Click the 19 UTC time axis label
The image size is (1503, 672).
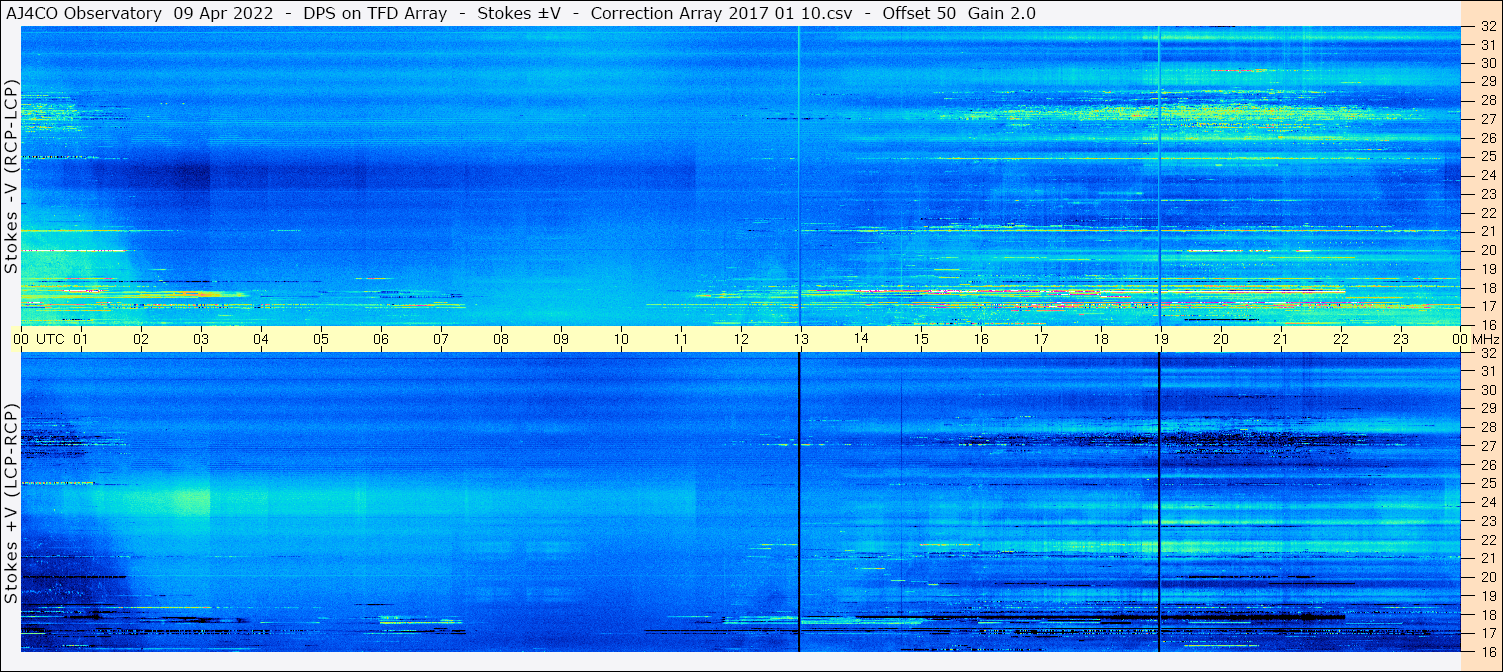[1160, 339]
